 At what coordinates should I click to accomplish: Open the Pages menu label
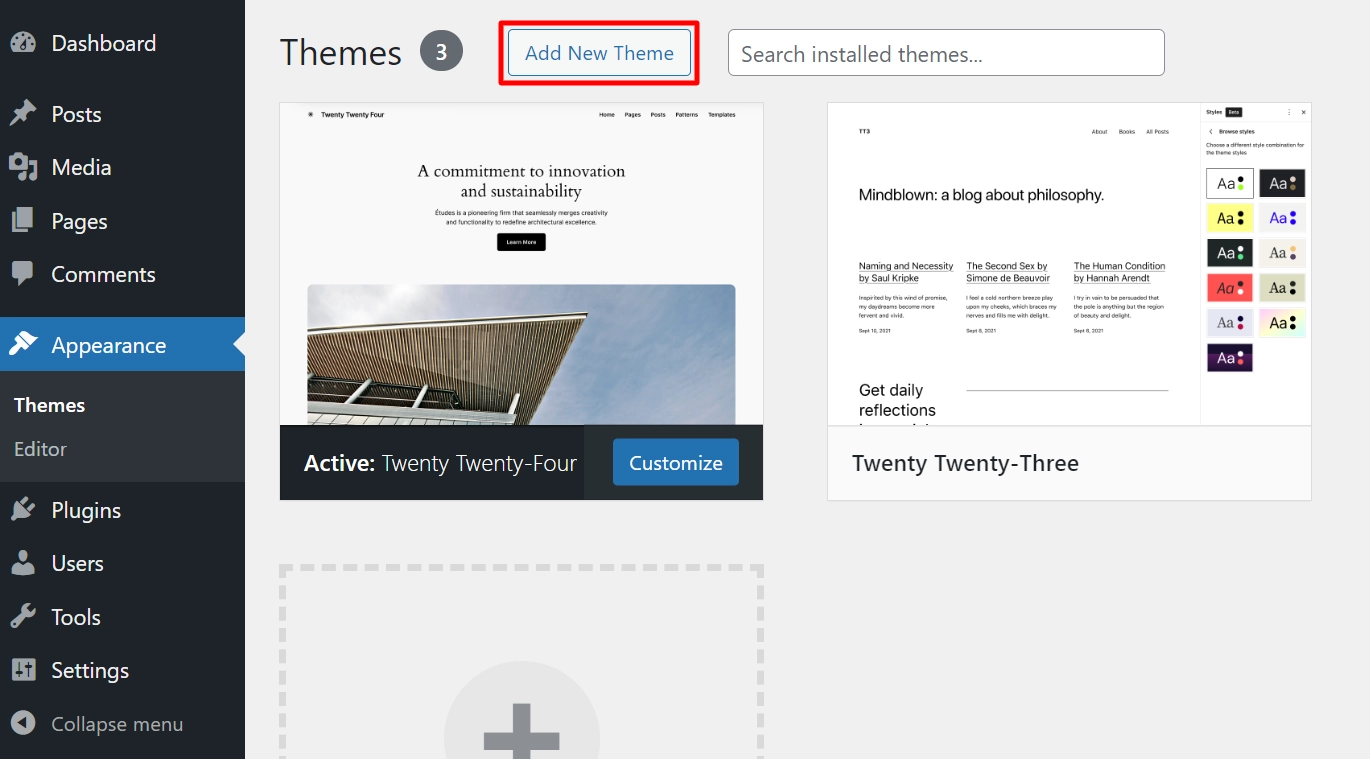coord(79,221)
